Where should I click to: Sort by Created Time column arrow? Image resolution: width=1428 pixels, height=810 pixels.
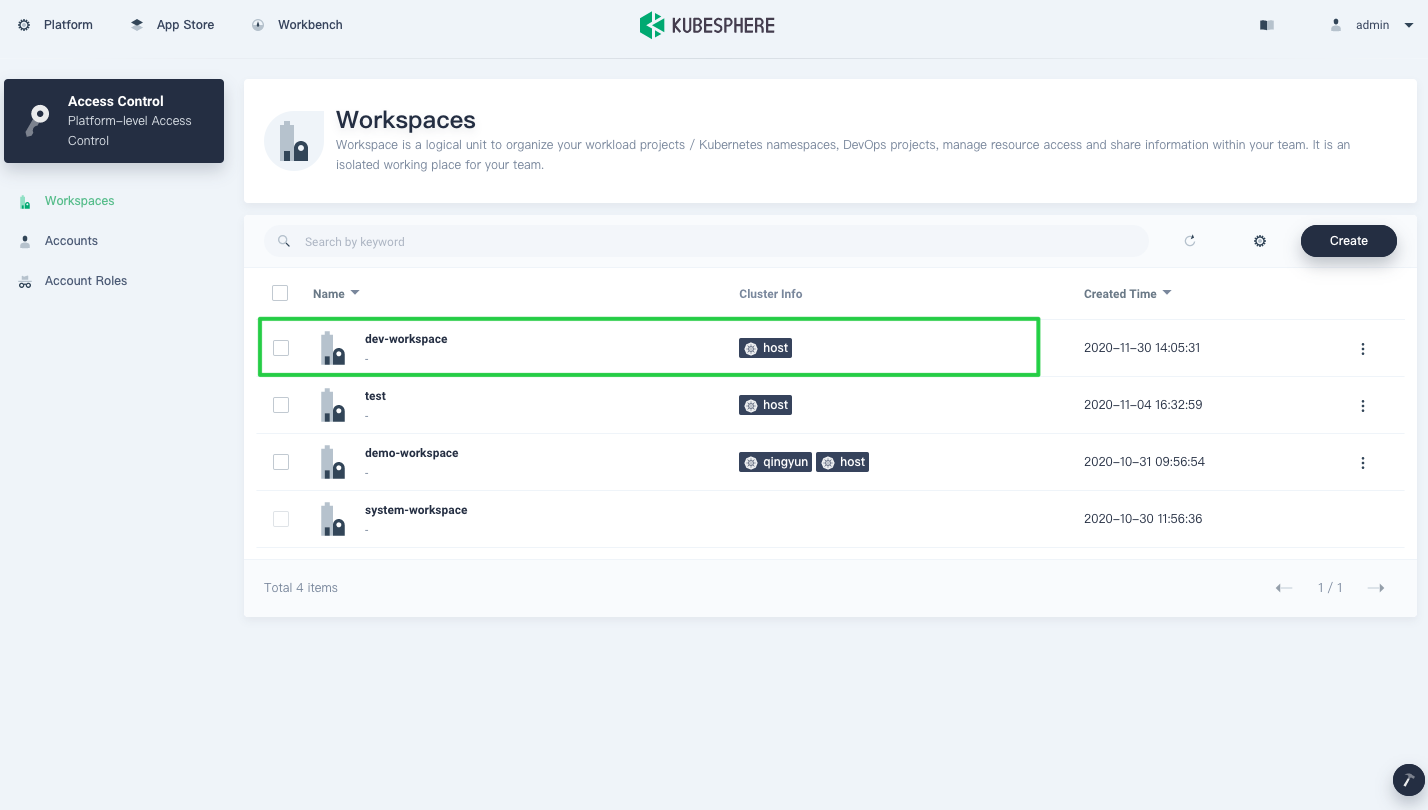(x=1167, y=293)
